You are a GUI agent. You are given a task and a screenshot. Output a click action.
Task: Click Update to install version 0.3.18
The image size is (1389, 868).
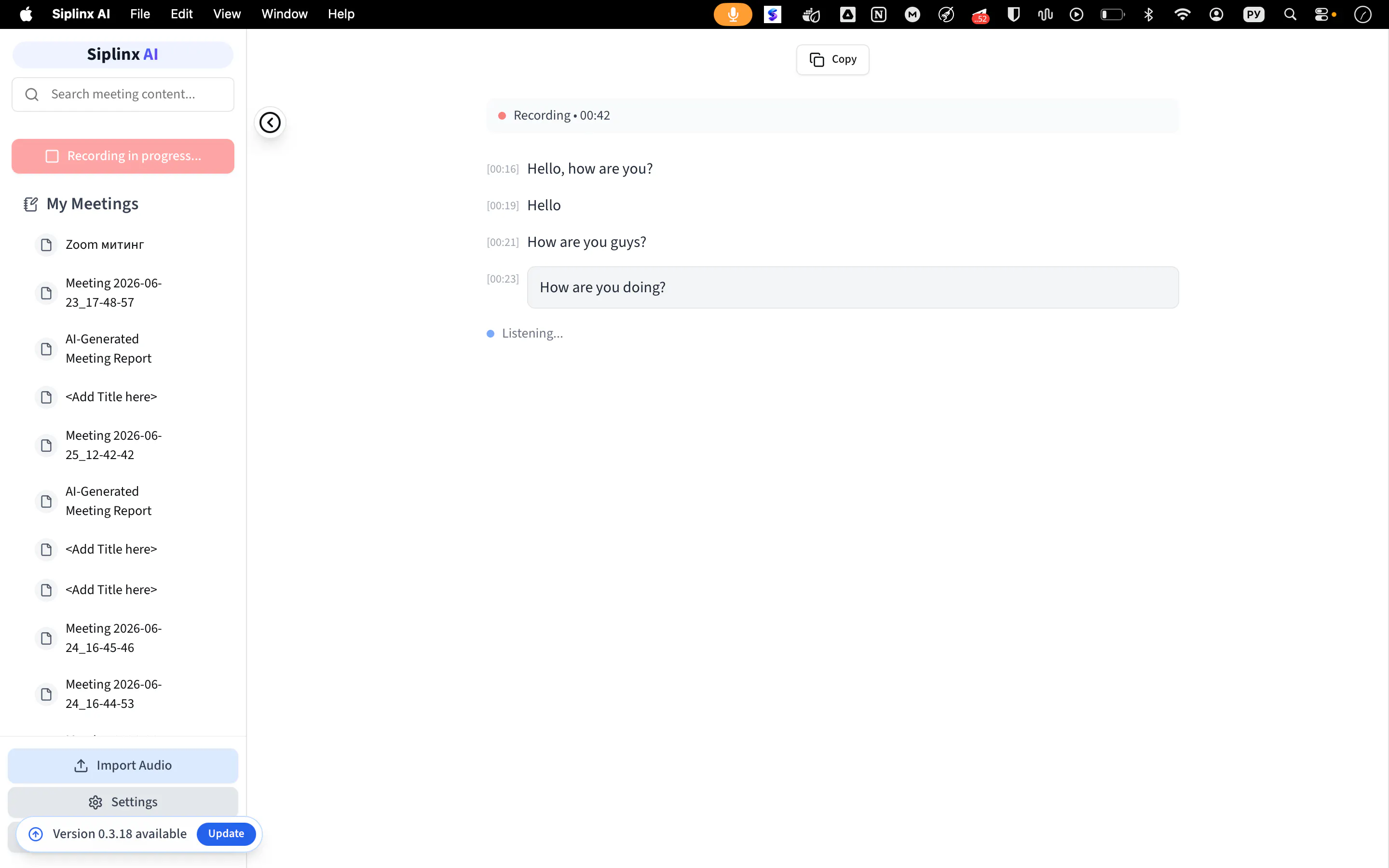(226, 834)
